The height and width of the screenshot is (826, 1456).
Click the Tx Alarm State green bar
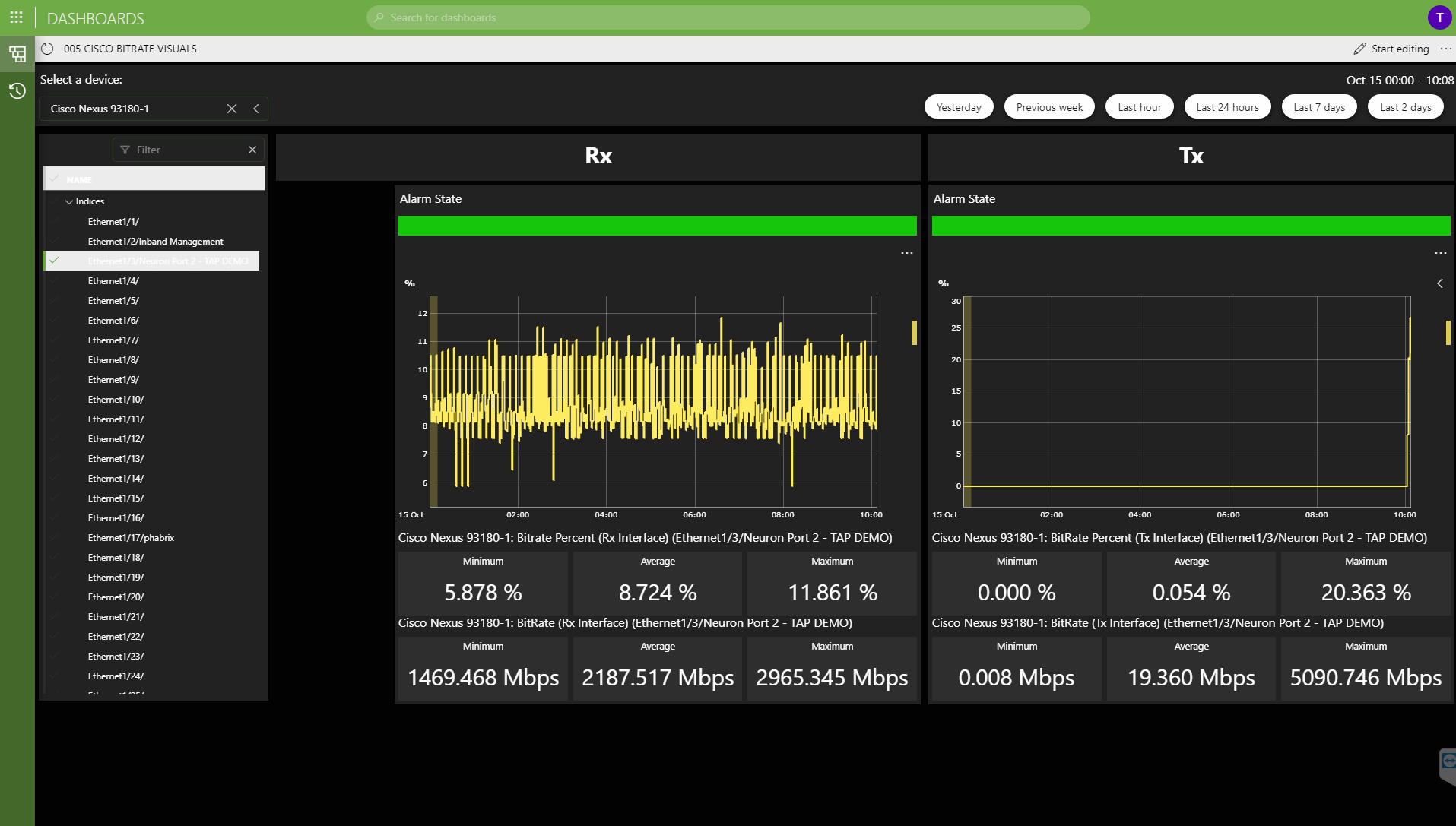1191,226
